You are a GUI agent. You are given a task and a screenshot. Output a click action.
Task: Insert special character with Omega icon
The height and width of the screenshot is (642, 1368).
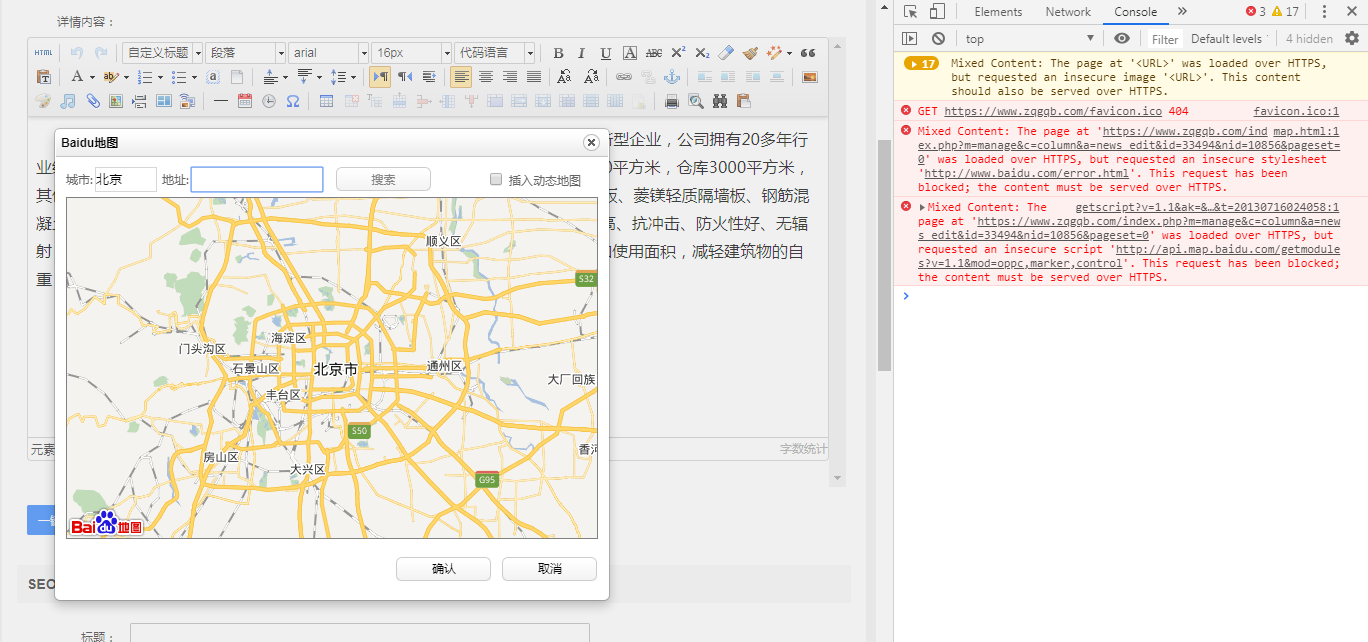tap(293, 101)
